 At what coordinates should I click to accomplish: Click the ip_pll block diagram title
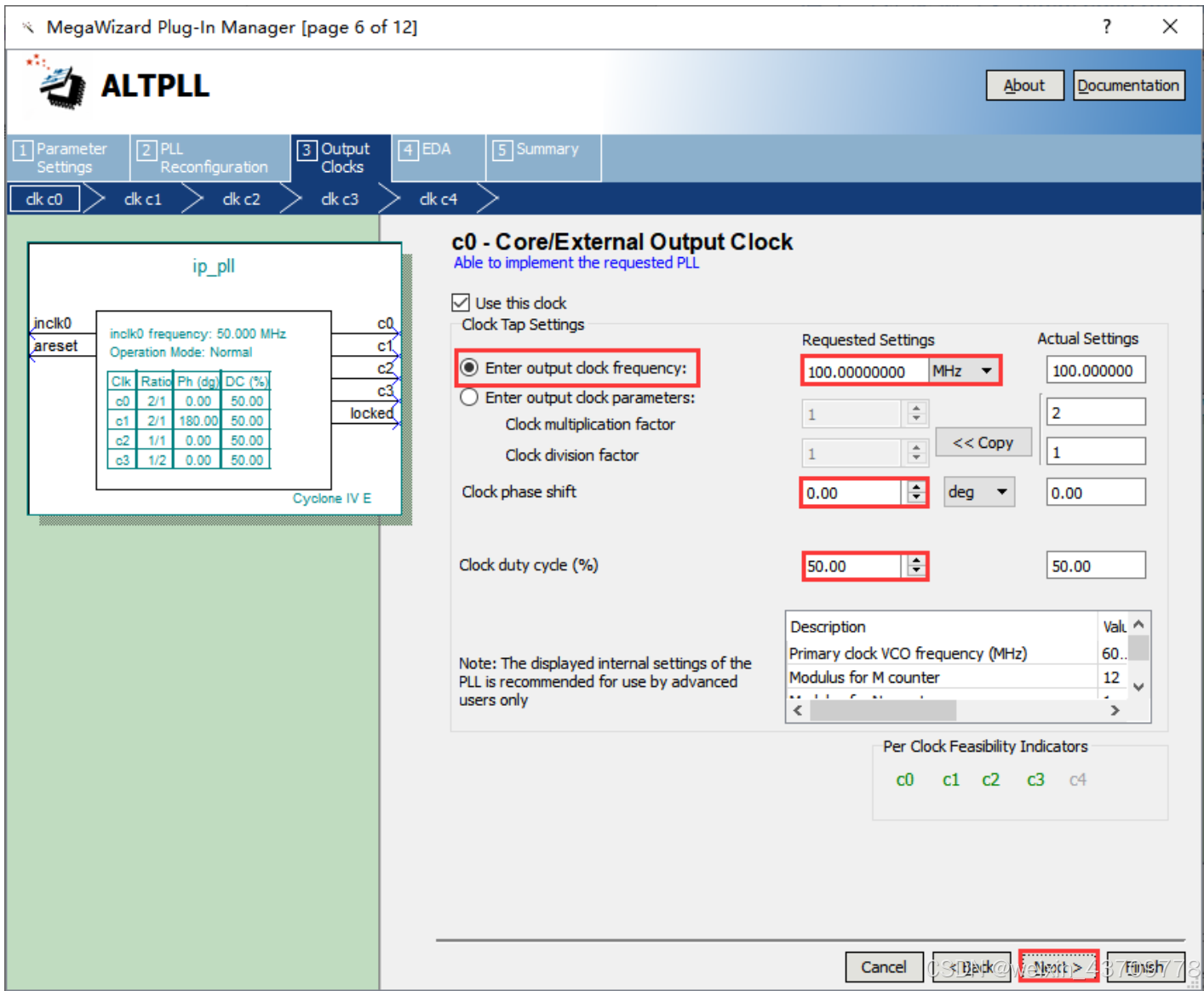click(x=214, y=266)
